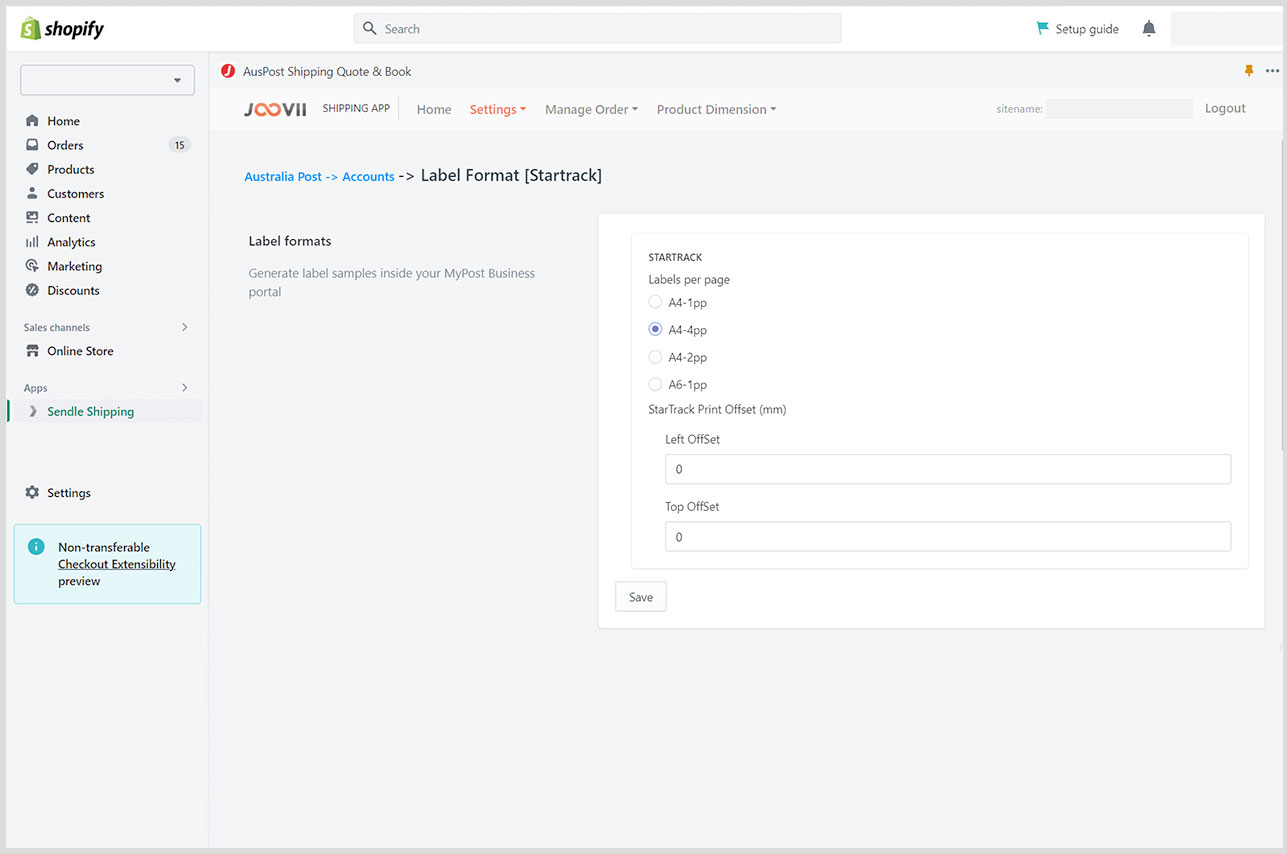Click into the Left OffSet input field
Screen dimensions: 1287x854
(x=947, y=469)
